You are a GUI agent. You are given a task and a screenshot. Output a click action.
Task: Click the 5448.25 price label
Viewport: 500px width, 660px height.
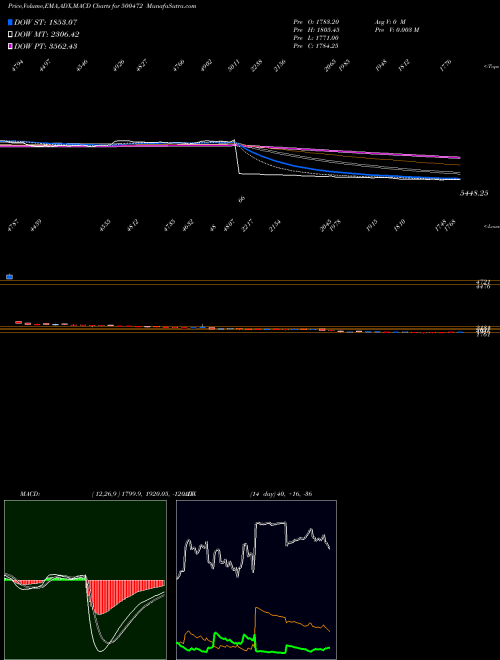tap(474, 193)
